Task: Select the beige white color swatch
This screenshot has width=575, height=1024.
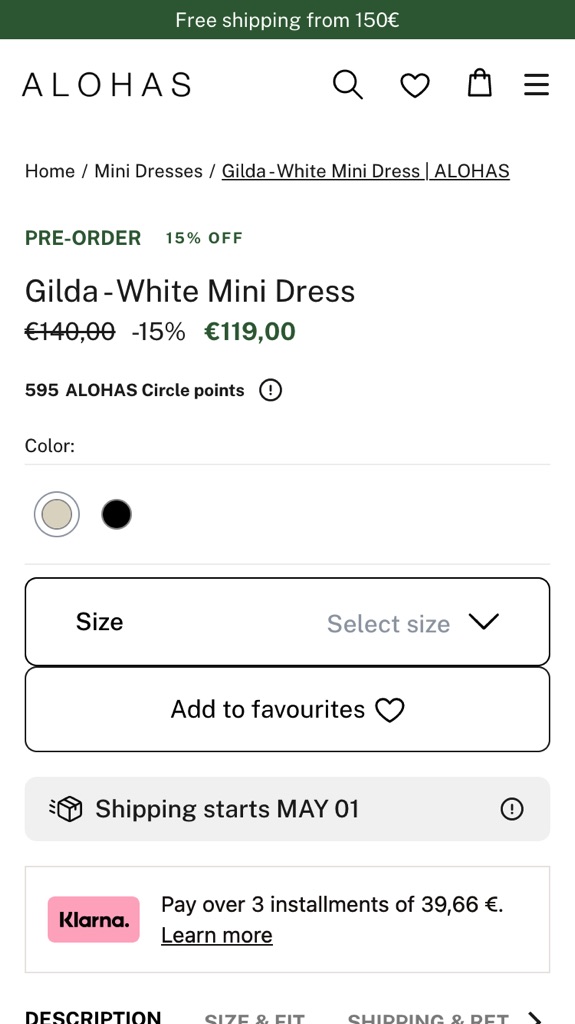Action: 57,515
